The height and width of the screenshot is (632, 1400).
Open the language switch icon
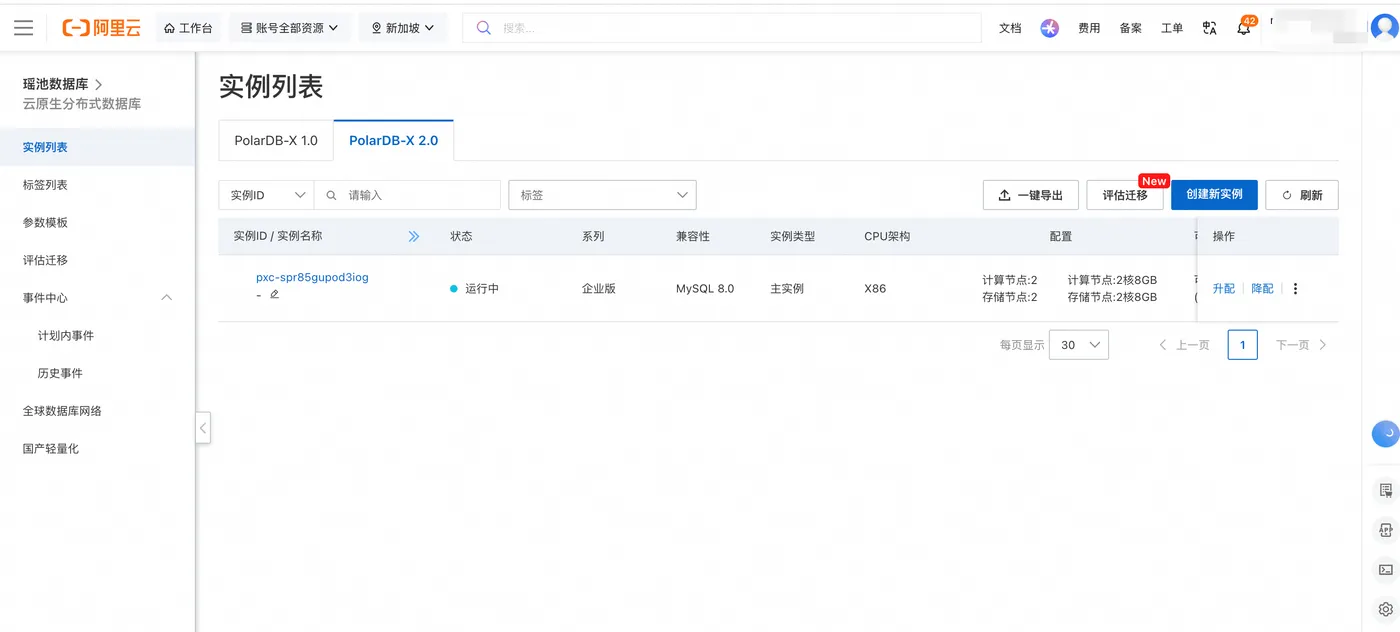pos(1209,28)
